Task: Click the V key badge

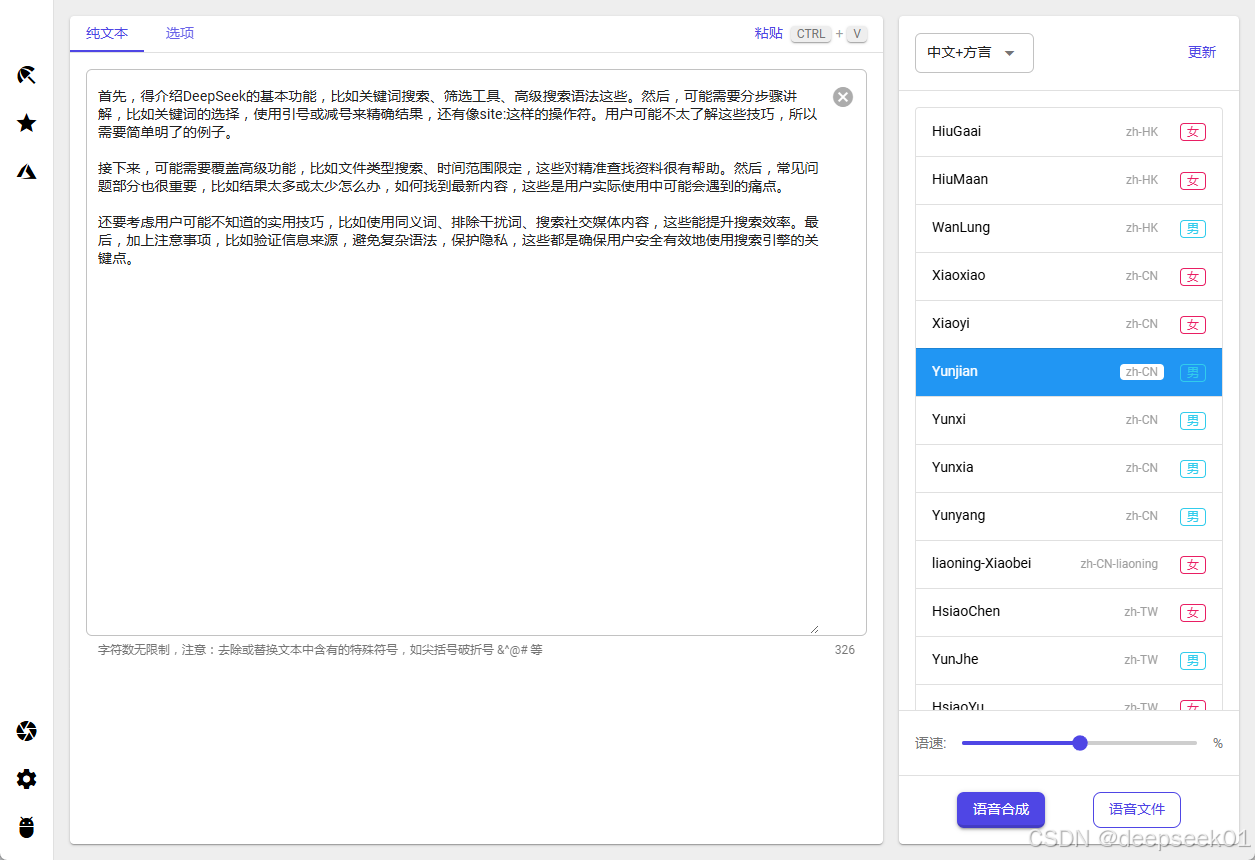Action: [x=857, y=34]
